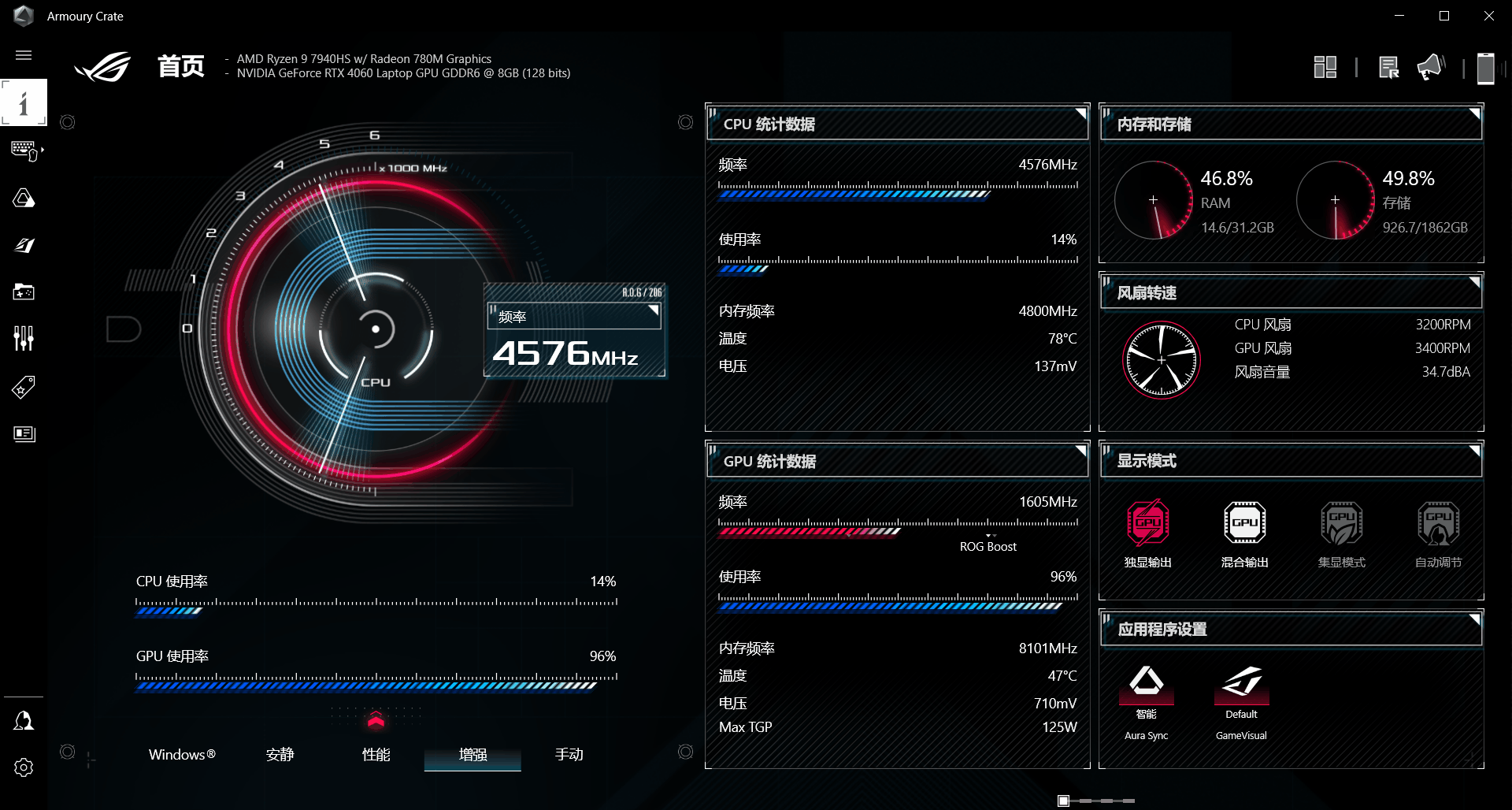Open Featured deals tag icon in sidebar
The image size is (1512, 810).
24,387
